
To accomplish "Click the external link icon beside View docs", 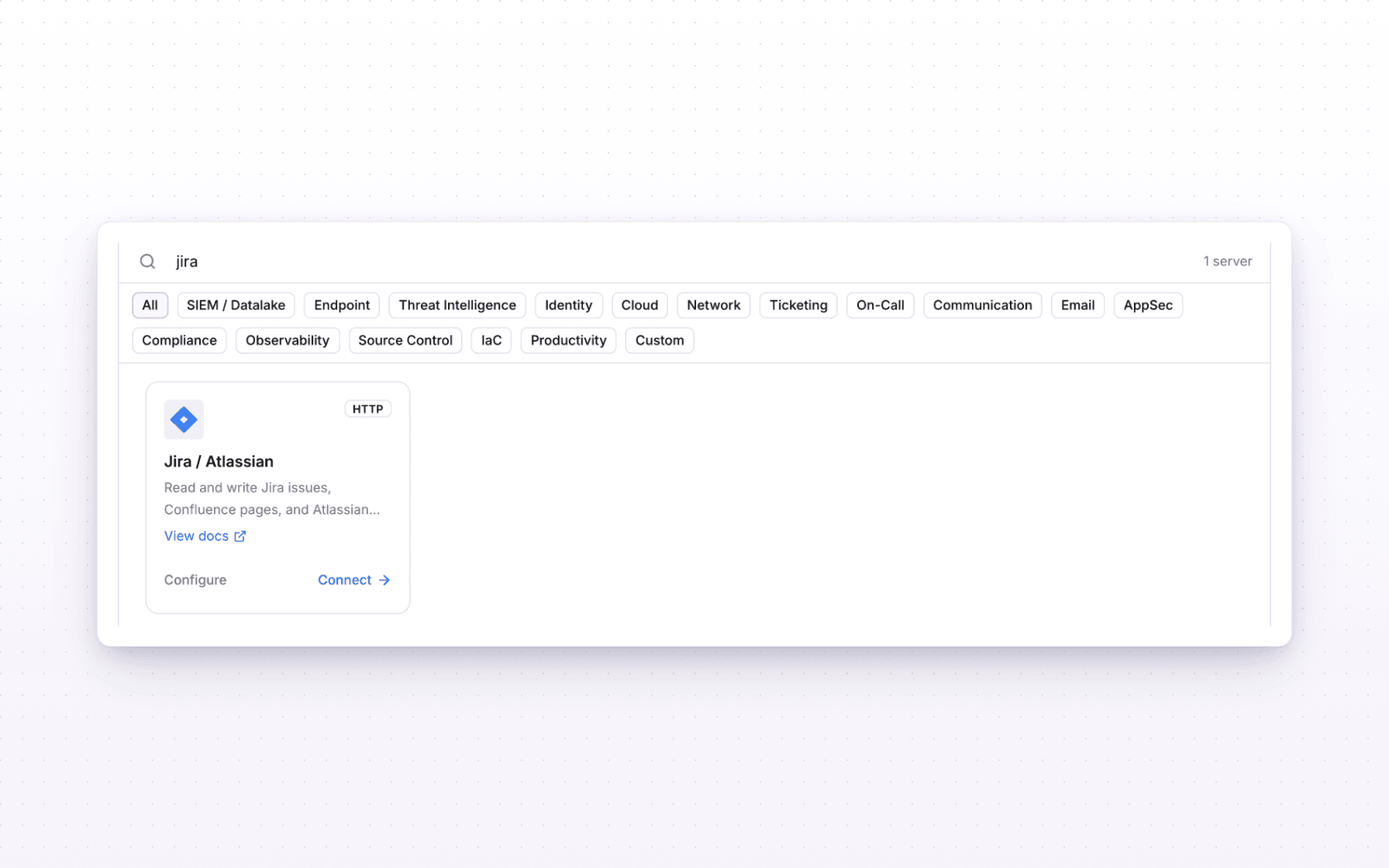I will click(x=240, y=536).
